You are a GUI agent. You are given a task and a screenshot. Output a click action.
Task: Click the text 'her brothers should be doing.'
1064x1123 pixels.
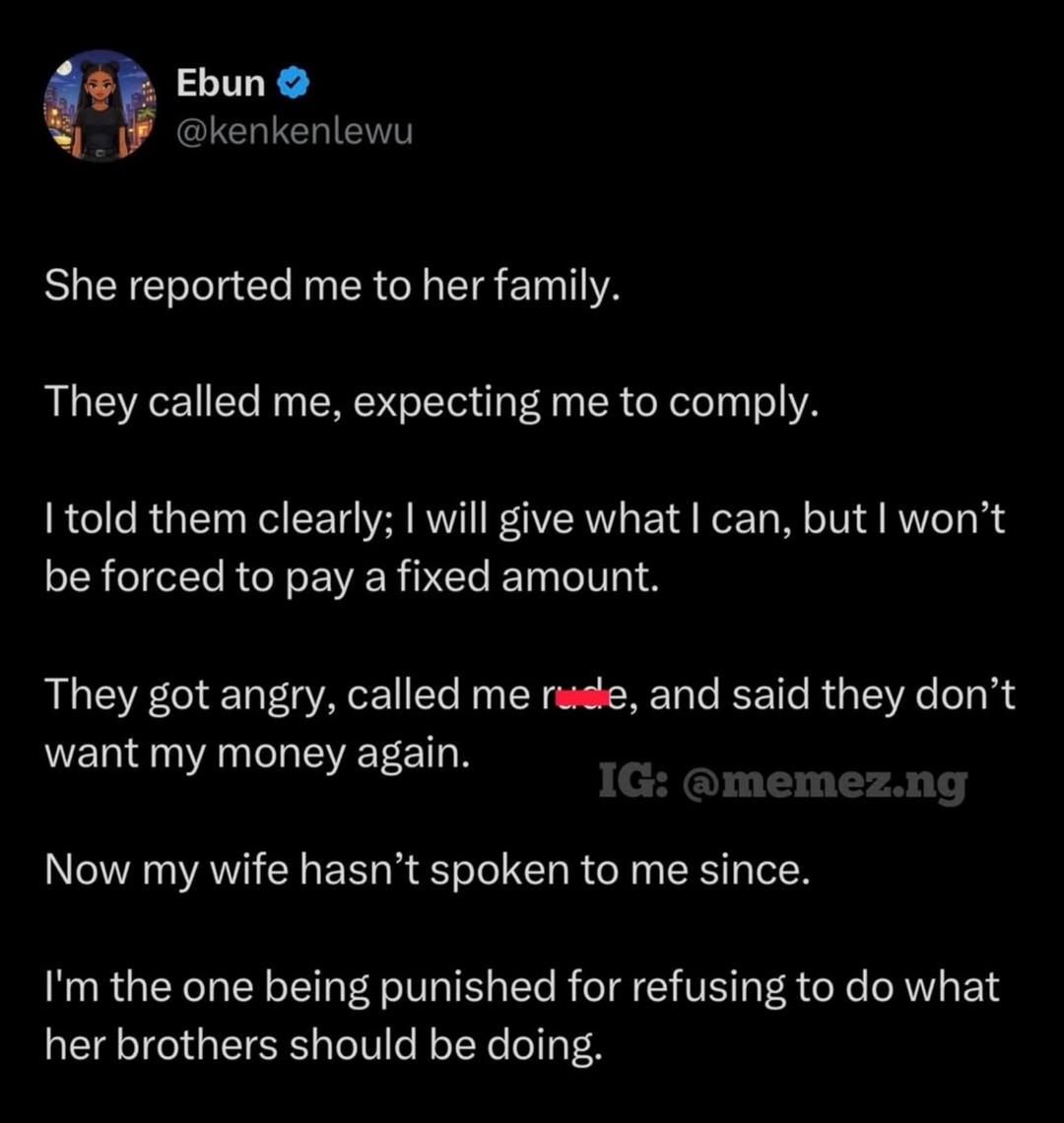[322, 1045]
